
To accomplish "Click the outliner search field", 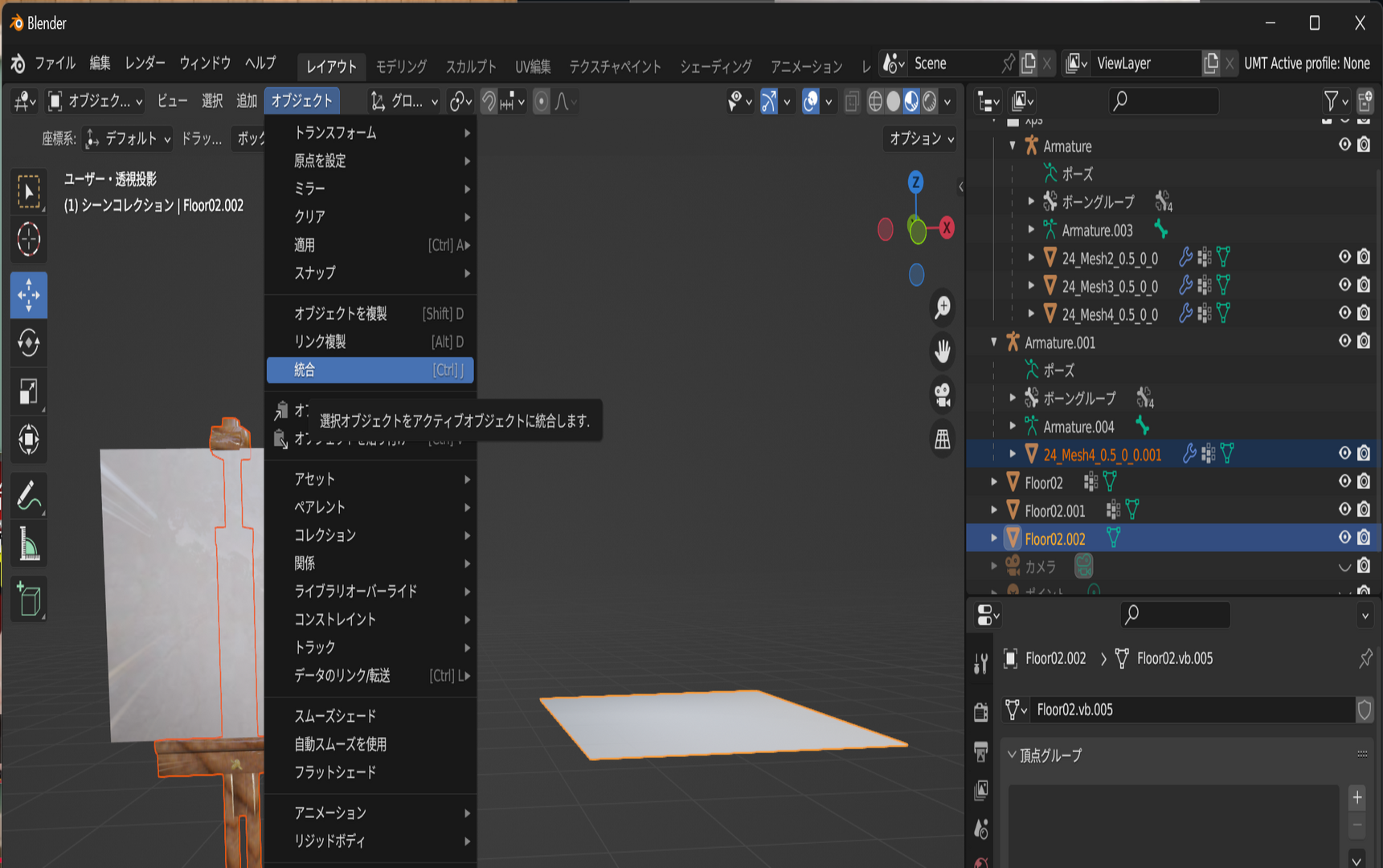I will tap(1163, 100).
